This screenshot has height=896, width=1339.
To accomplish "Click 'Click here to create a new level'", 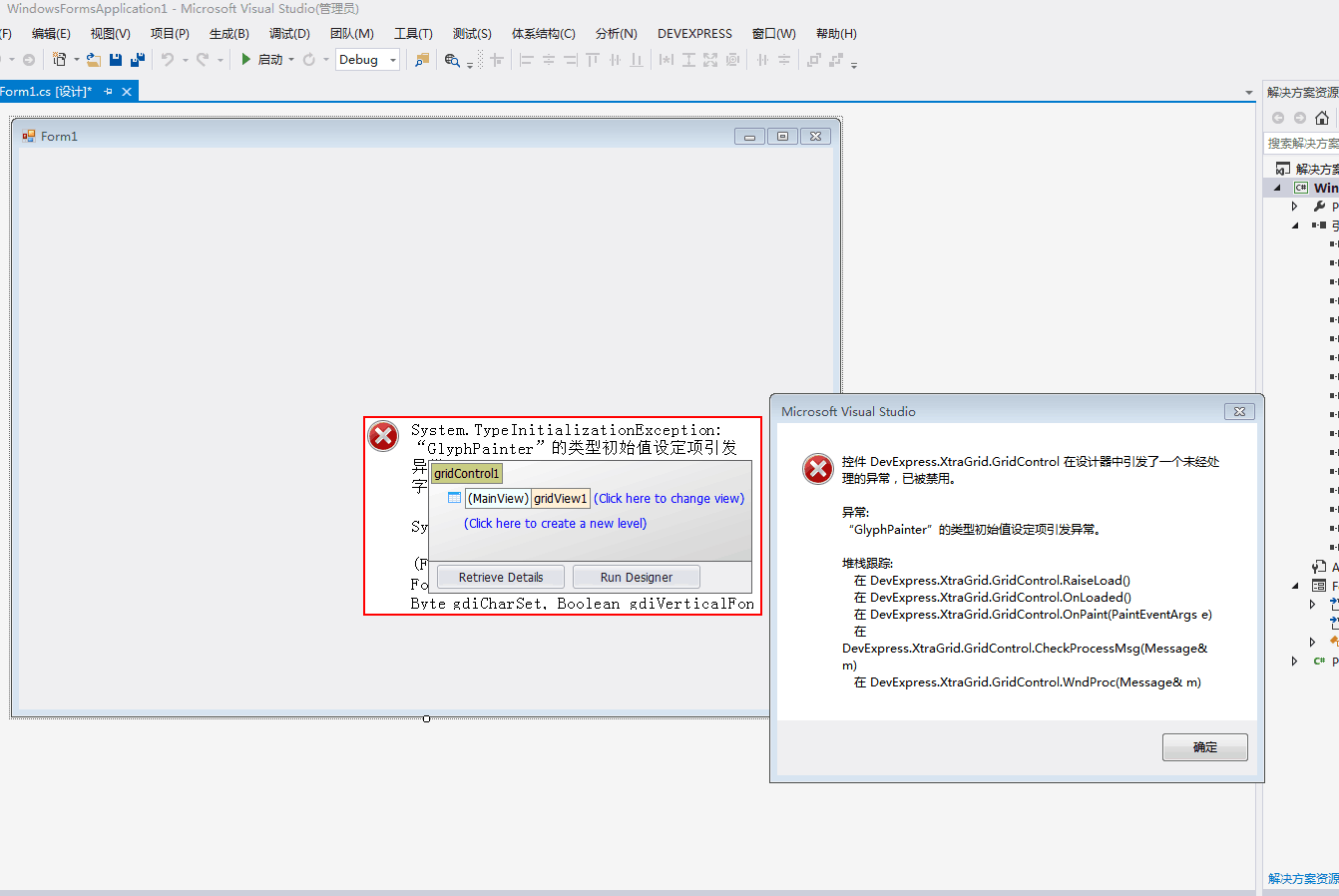I will point(556,524).
